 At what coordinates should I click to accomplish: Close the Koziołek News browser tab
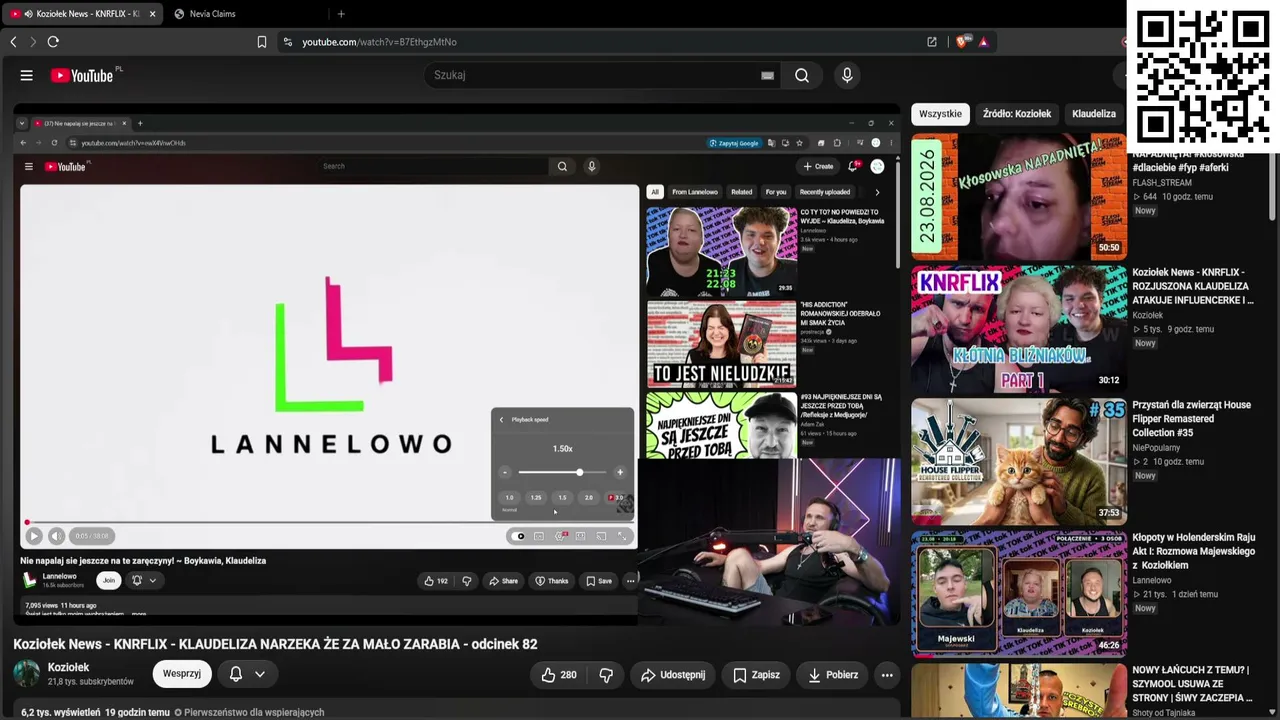coord(152,14)
